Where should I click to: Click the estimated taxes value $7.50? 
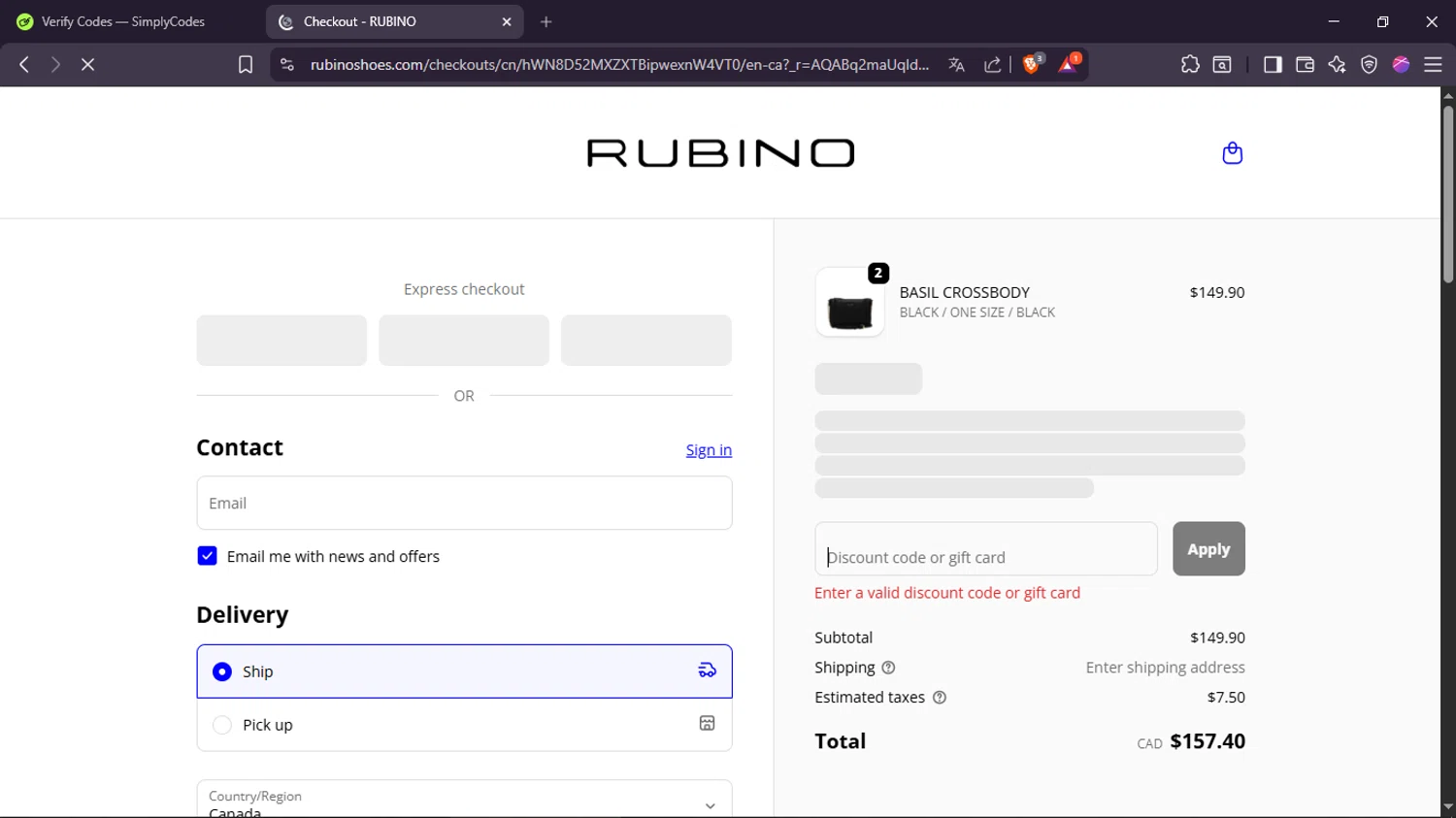(x=1226, y=698)
